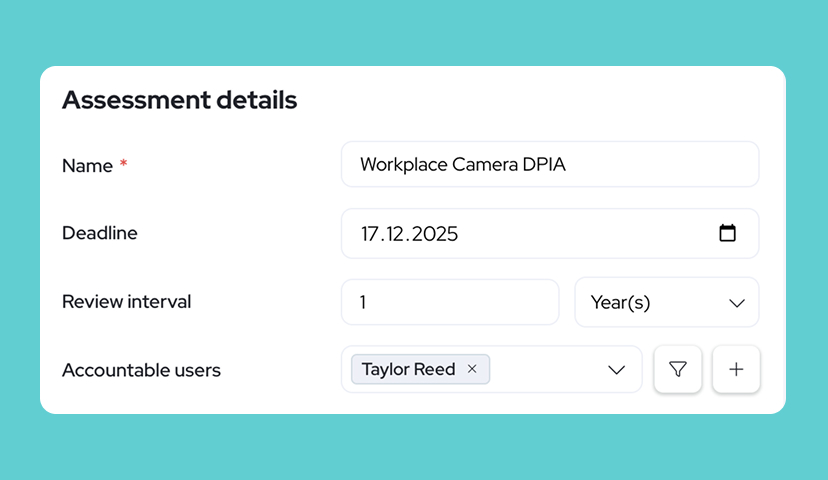
Task: Click the Assessment details heading
Action: 180,100
